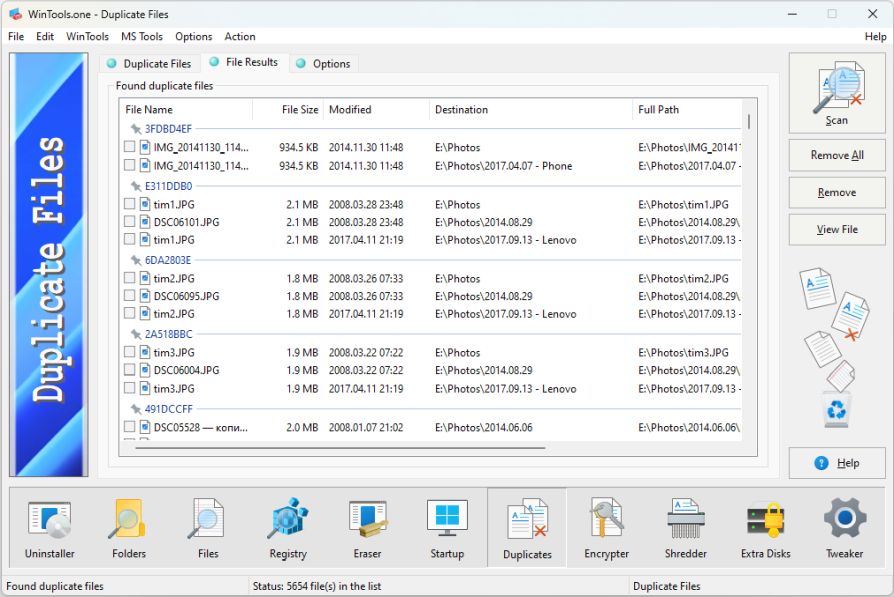Open the MS Tools menu
Viewport: 894px width, 597px height.
click(x=141, y=36)
